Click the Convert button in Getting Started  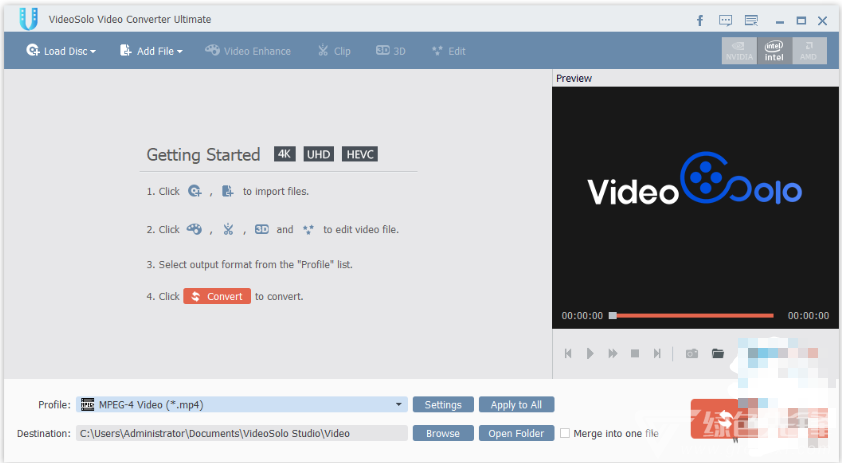coord(217,296)
